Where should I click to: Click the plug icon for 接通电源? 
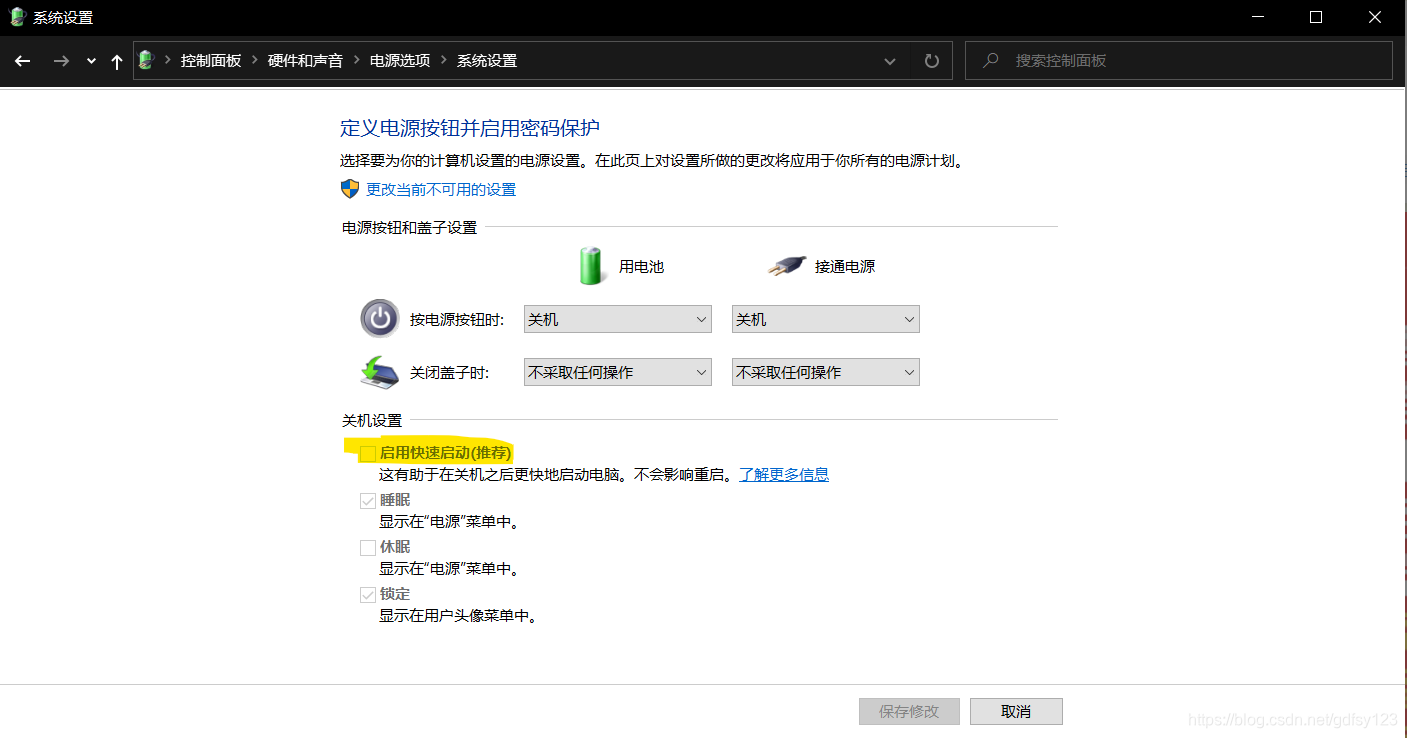point(787,265)
